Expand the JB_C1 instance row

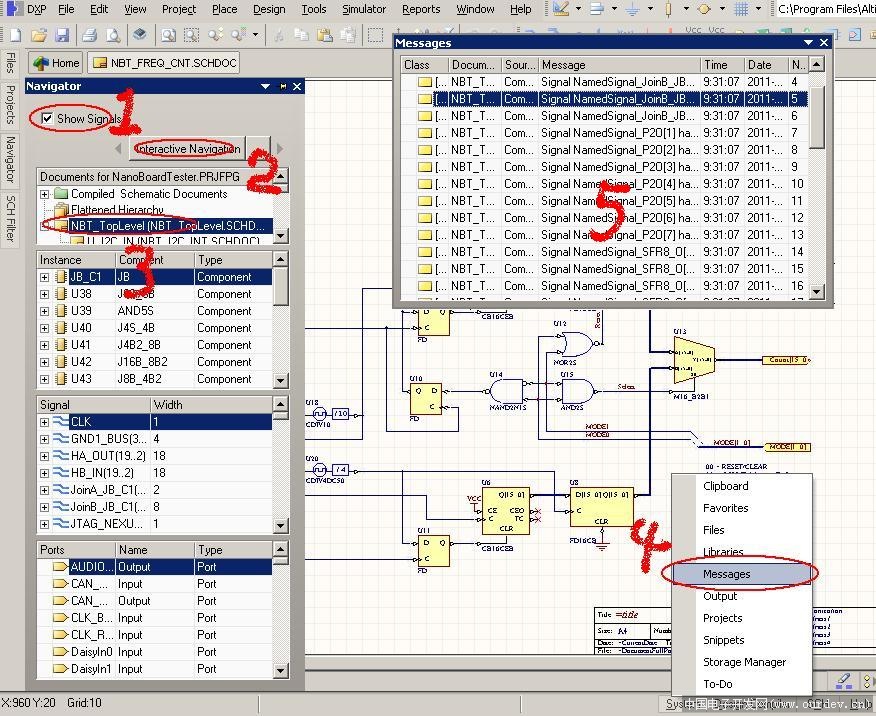tap(44, 277)
